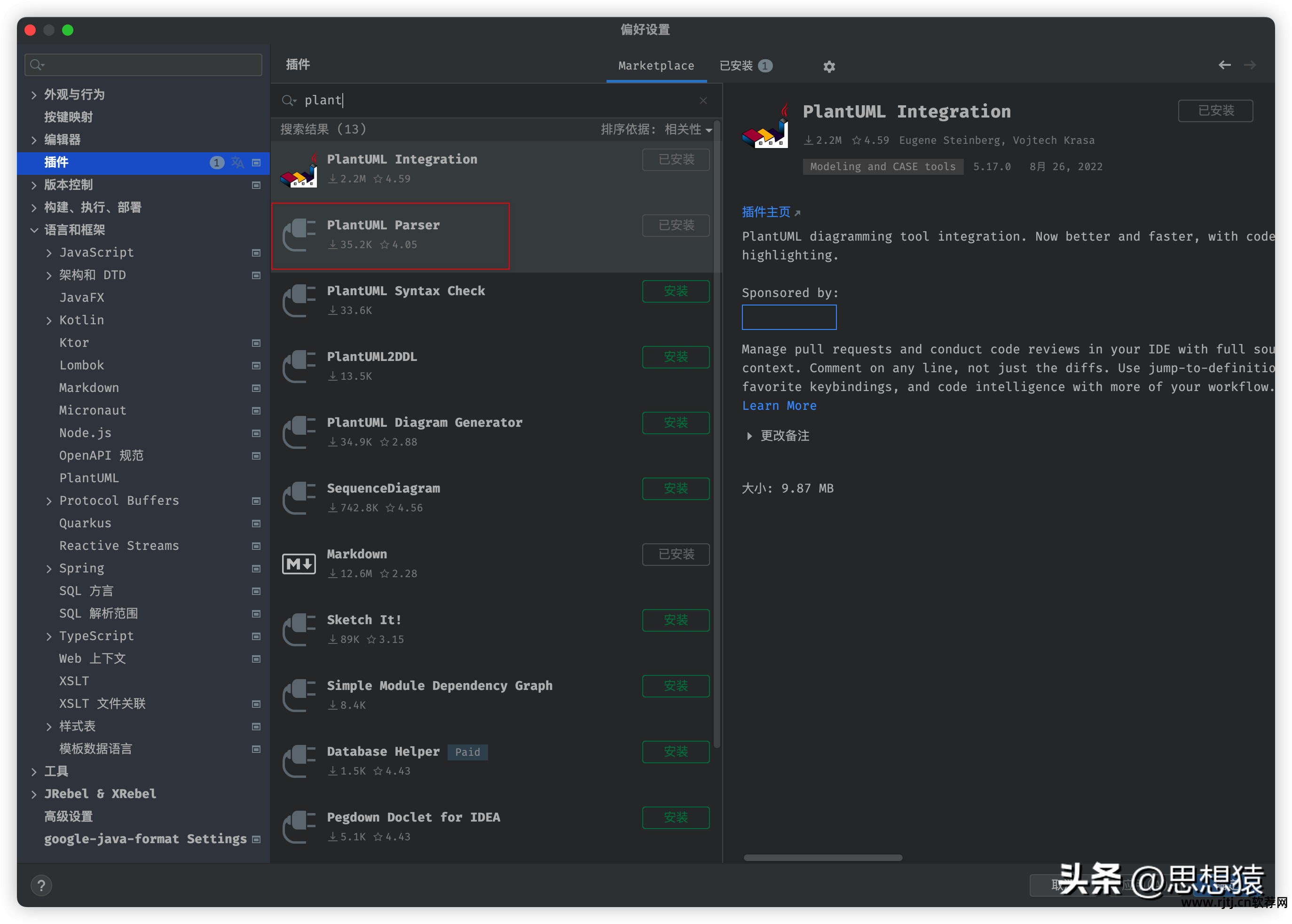Click Markdown plugin icon
This screenshot has height=924, width=1292.
pyautogui.click(x=298, y=564)
